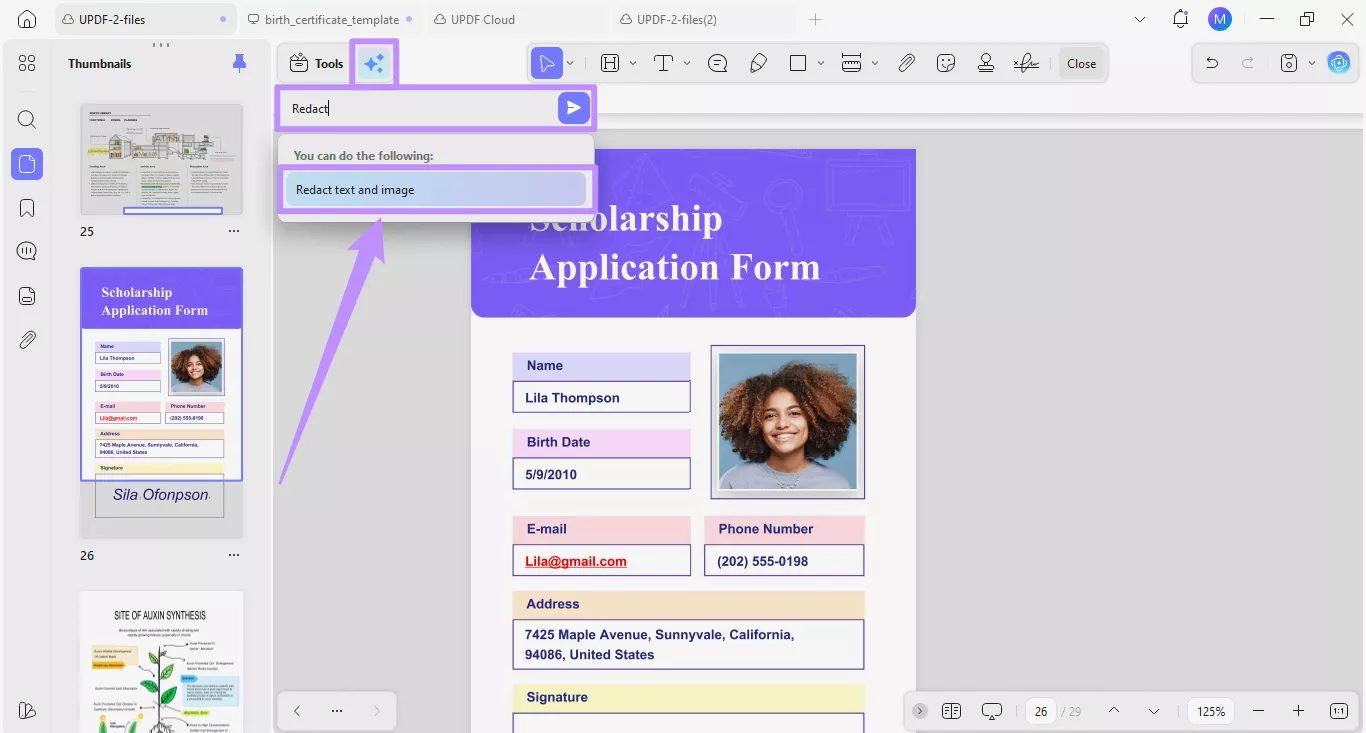Viewport: 1366px width, 733px height.
Task: Open the comment note tool
Action: click(x=717, y=64)
